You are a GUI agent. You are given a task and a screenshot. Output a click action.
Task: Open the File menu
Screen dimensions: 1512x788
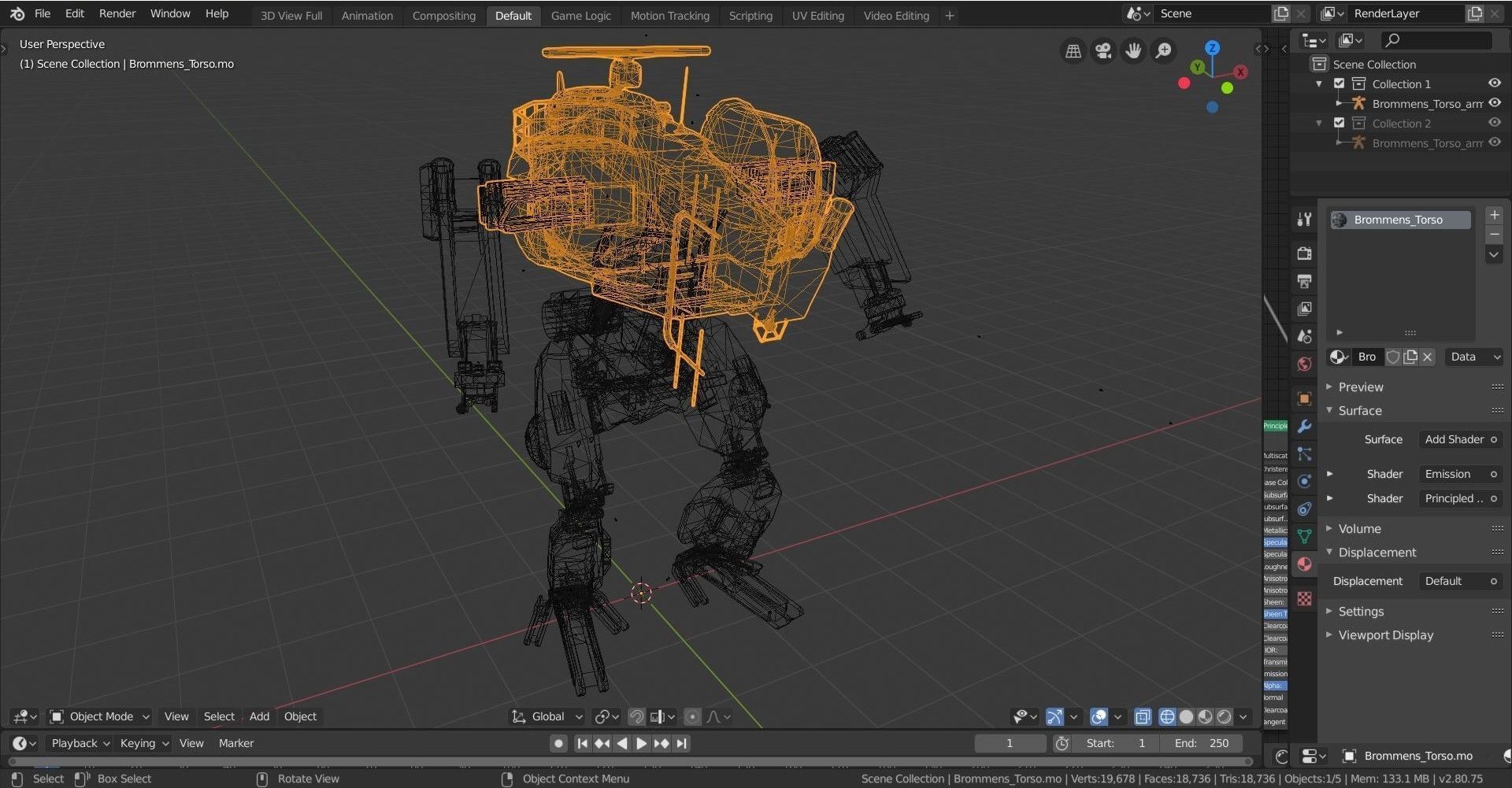[43, 13]
